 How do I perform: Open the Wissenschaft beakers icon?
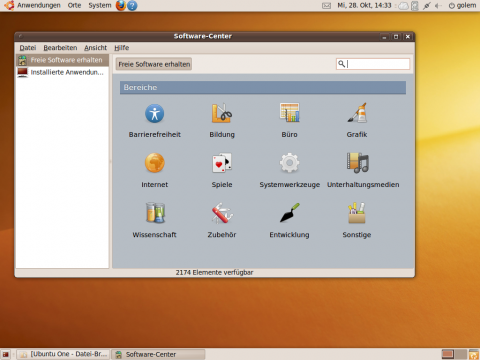(155, 213)
